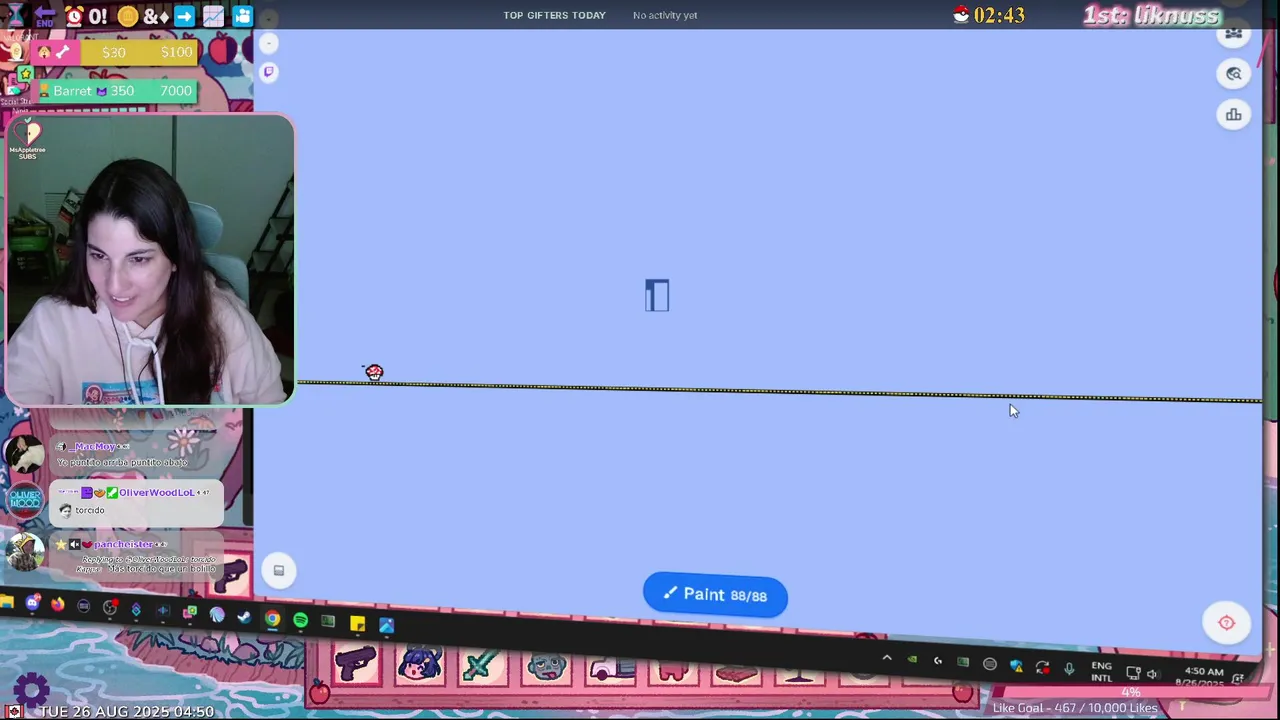Click the red crosshair locate button
The width and height of the screenshot is (1280, 720).
coord(1226,623)
